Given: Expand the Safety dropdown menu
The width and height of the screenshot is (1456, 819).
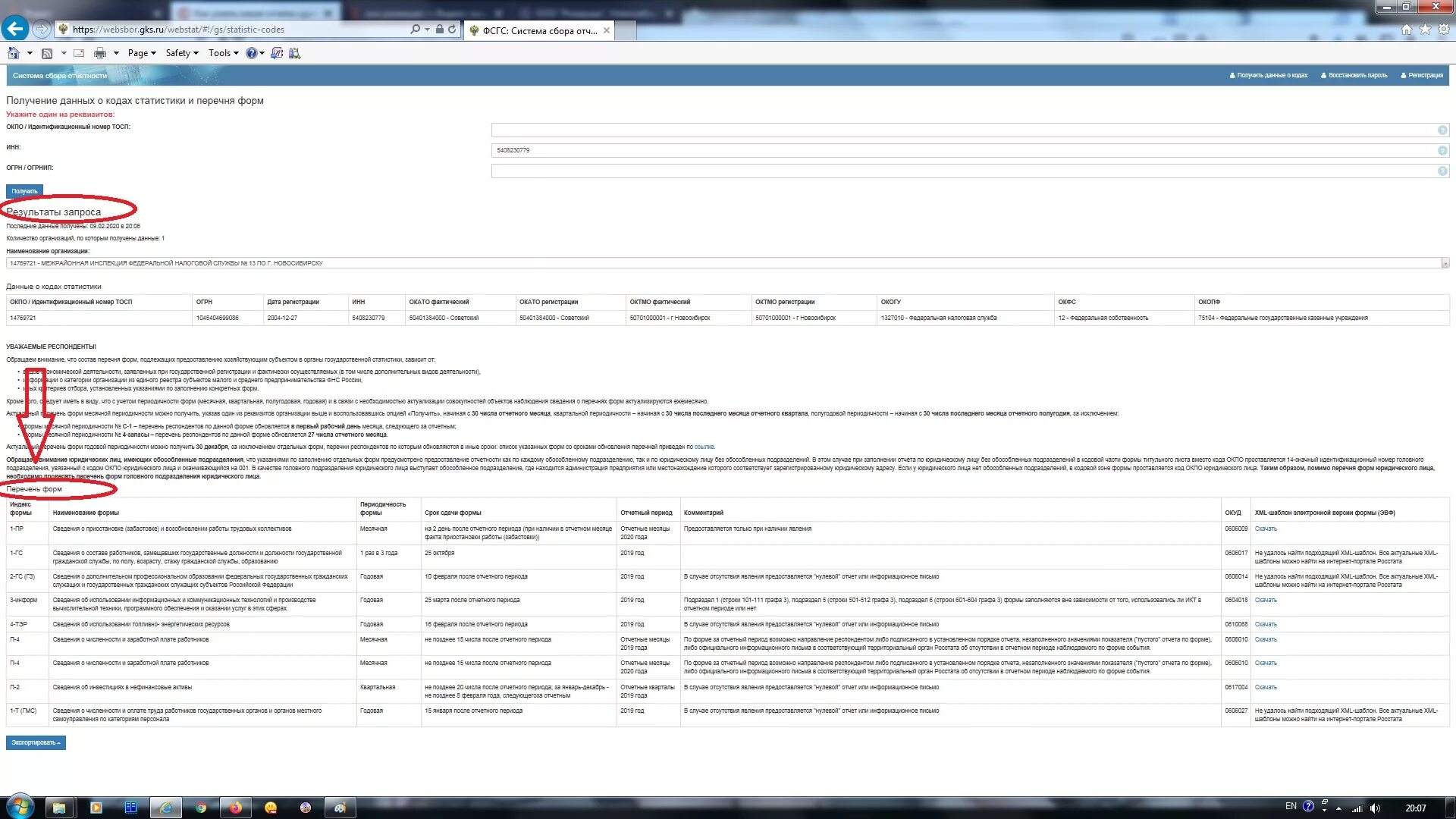Looking at the screenshot, I should (x=181, y=53).
